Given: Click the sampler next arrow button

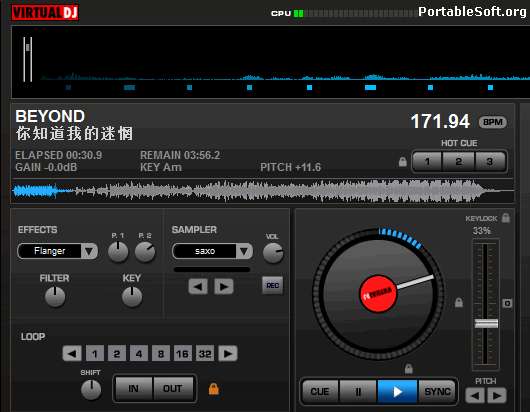Looking at the screenshot, I should (223, 287).
